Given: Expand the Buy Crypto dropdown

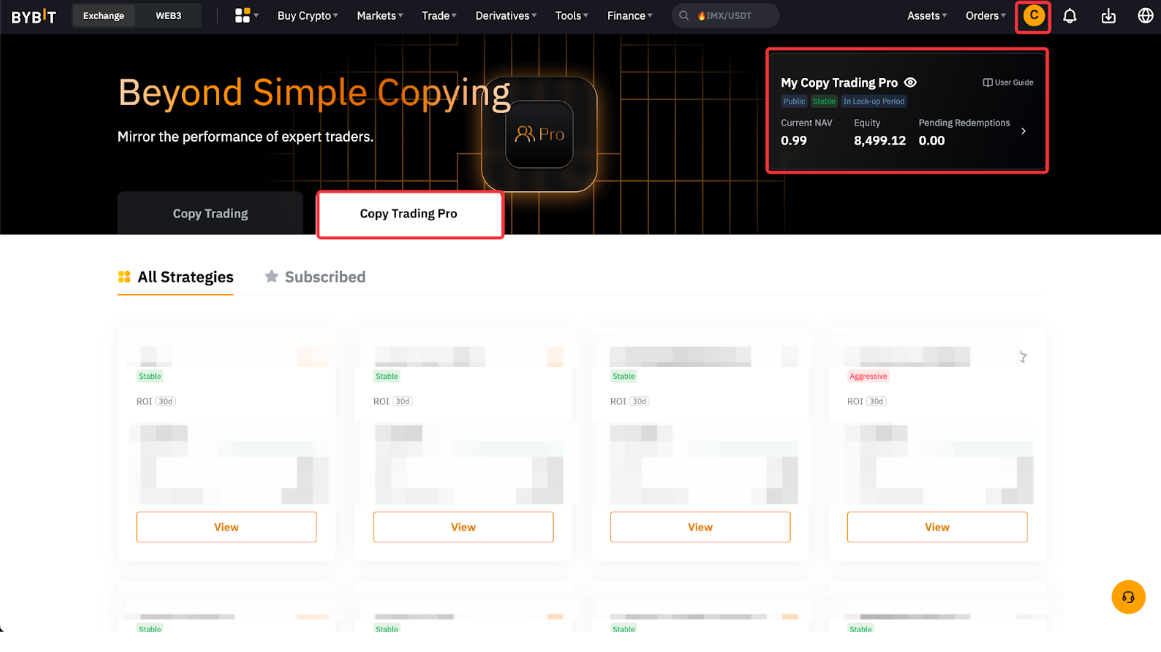Looking at the screenshot, I should (x=307, y=16).
